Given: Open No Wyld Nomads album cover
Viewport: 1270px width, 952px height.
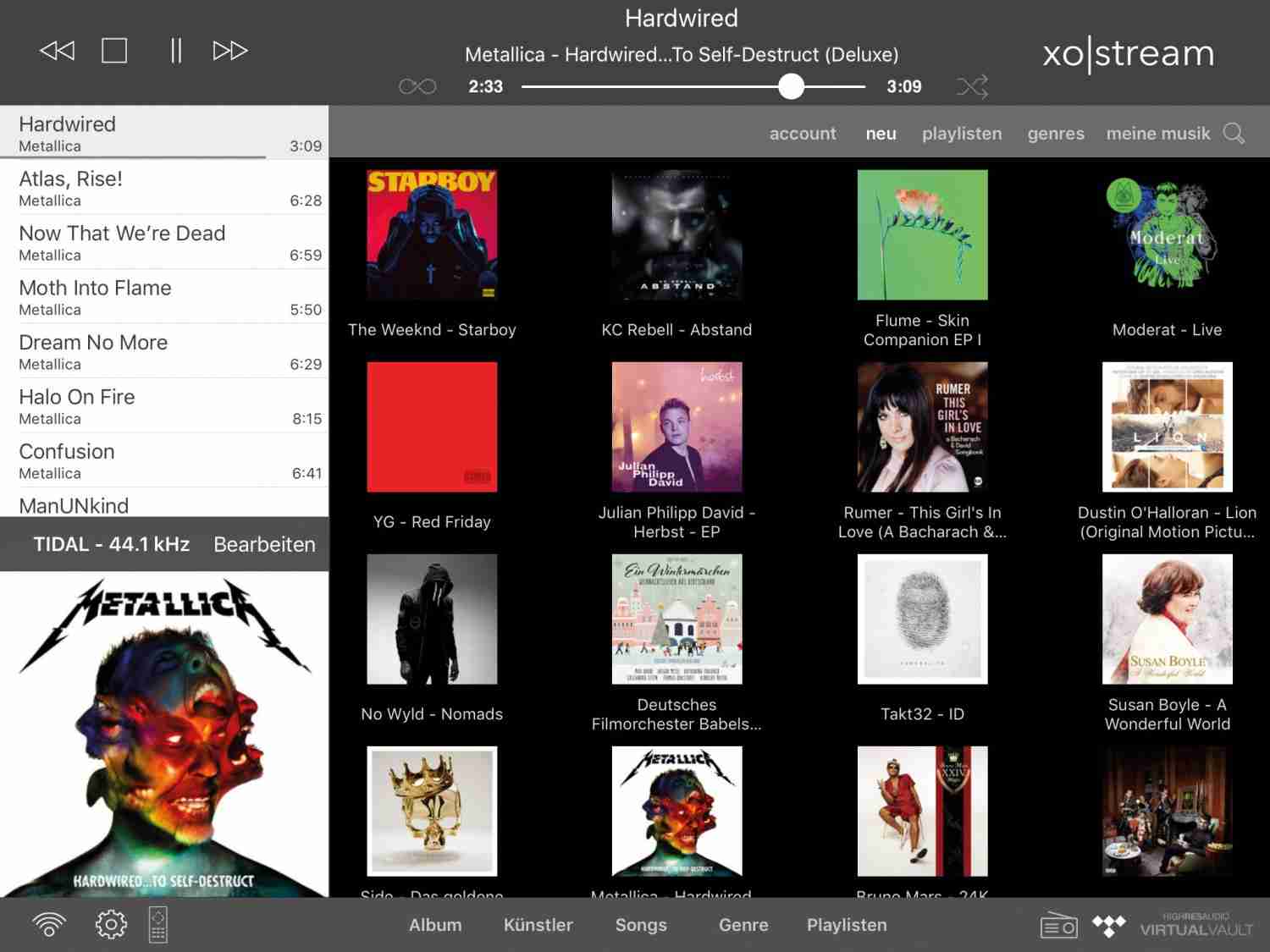Looking at the screenshot, I should (432, 619).
